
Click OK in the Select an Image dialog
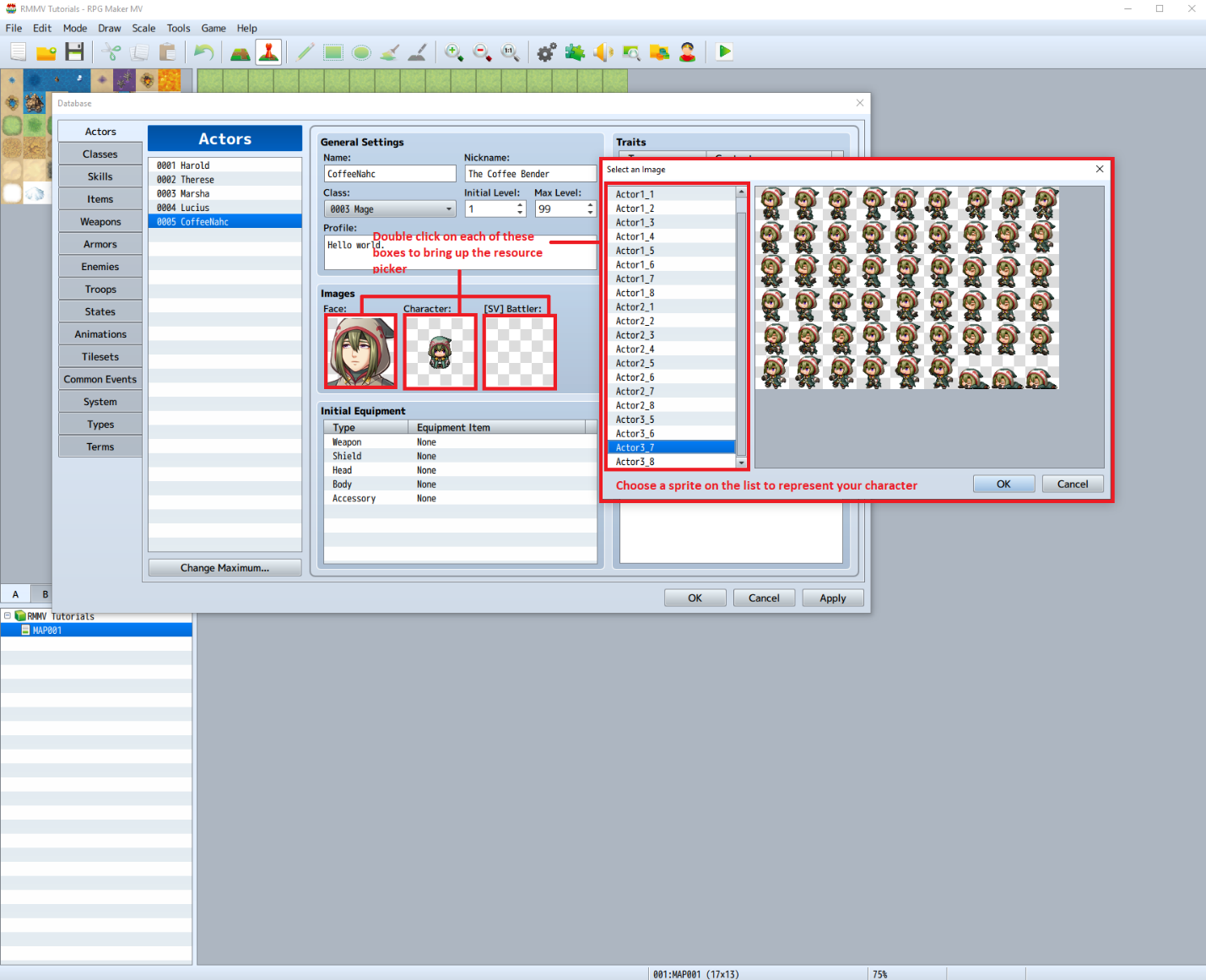pos(1003,484)
